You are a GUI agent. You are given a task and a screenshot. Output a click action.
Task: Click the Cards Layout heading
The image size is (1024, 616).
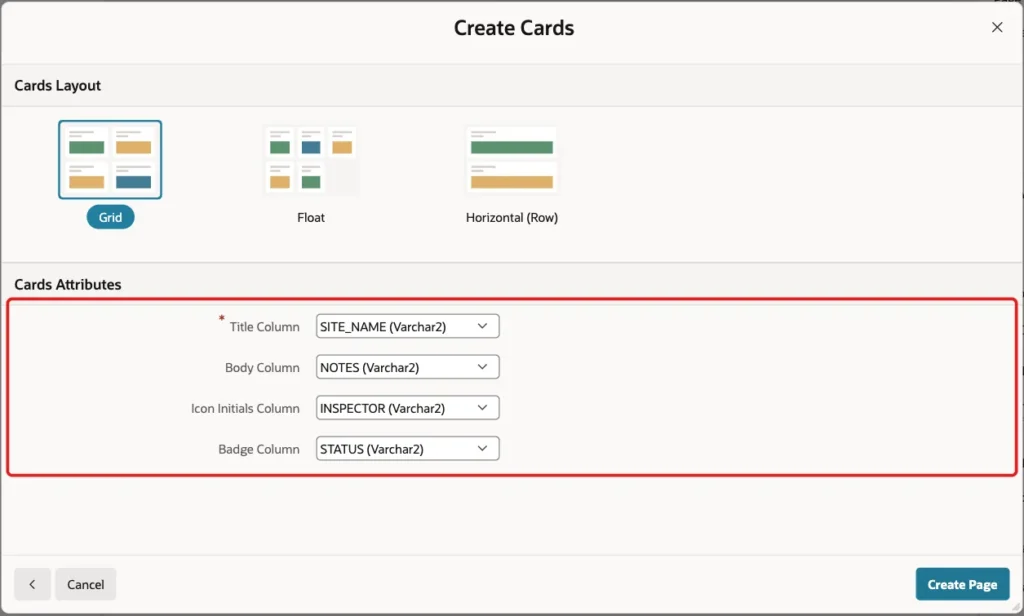coord(57,86)
